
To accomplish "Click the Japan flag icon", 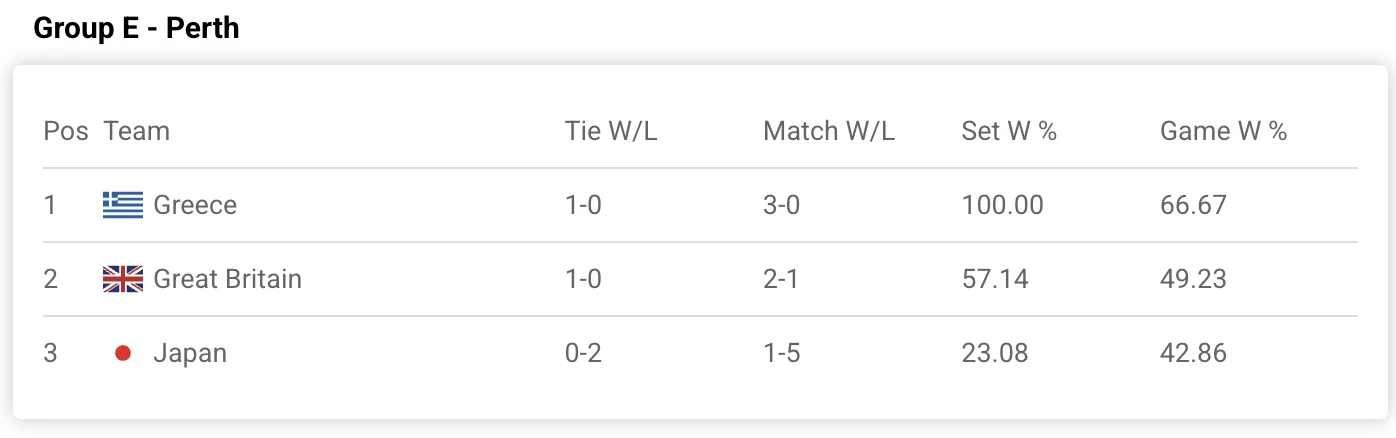I will 123,353.
